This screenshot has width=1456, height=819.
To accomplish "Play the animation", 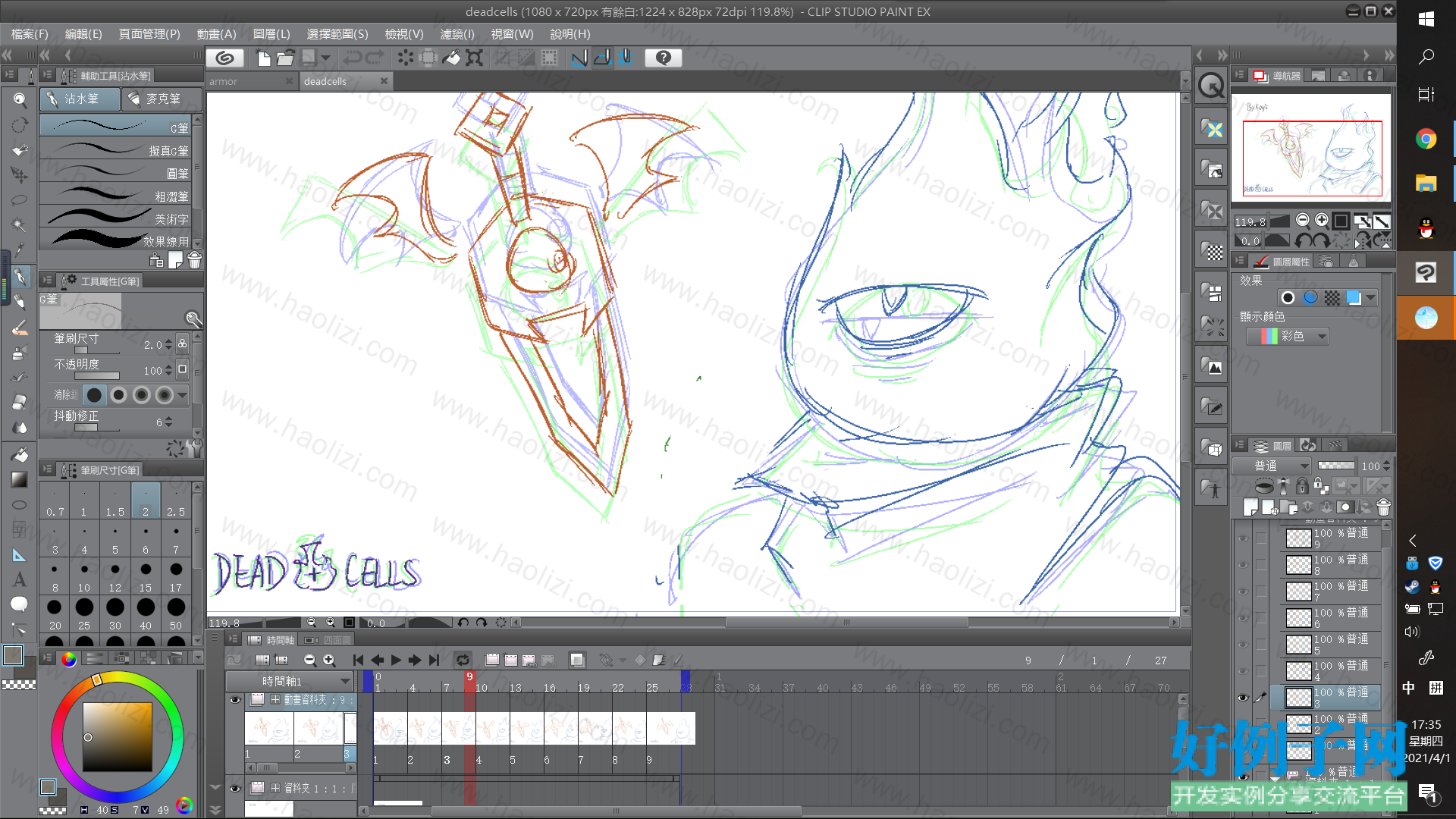I will click(x=396, y=661).
